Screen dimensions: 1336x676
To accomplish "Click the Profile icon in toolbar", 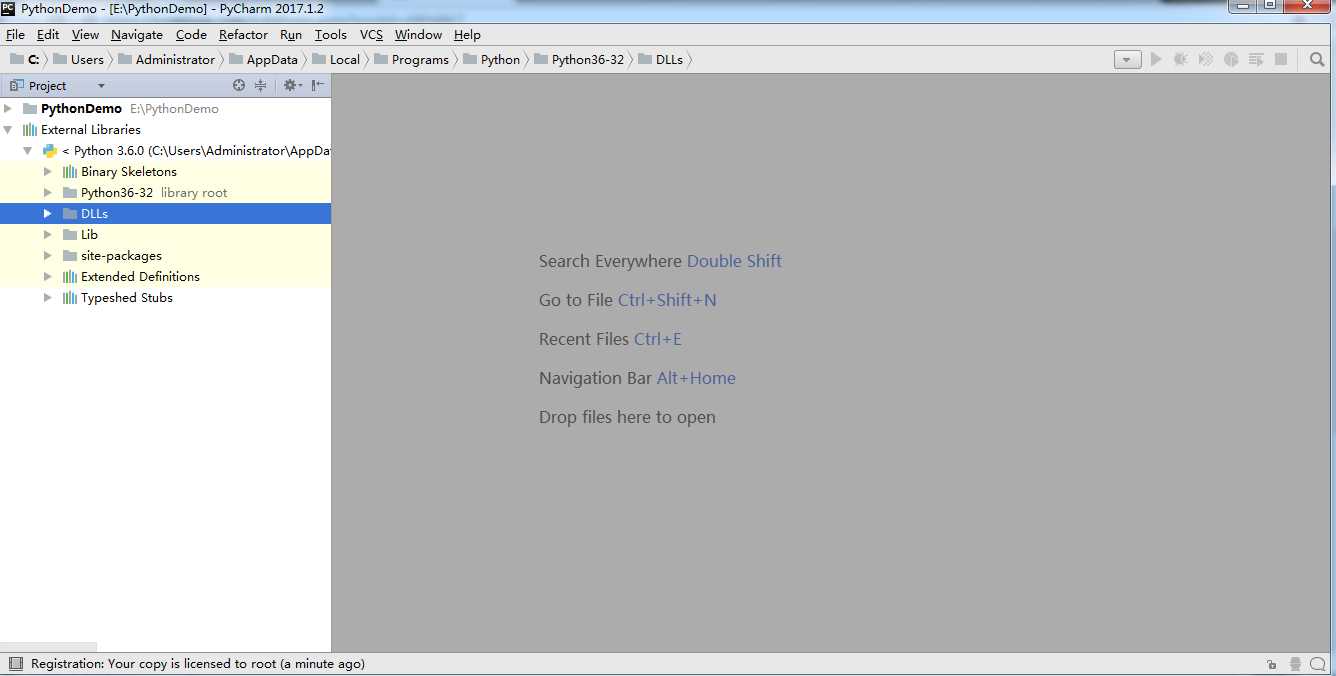I will point(1231,60).
